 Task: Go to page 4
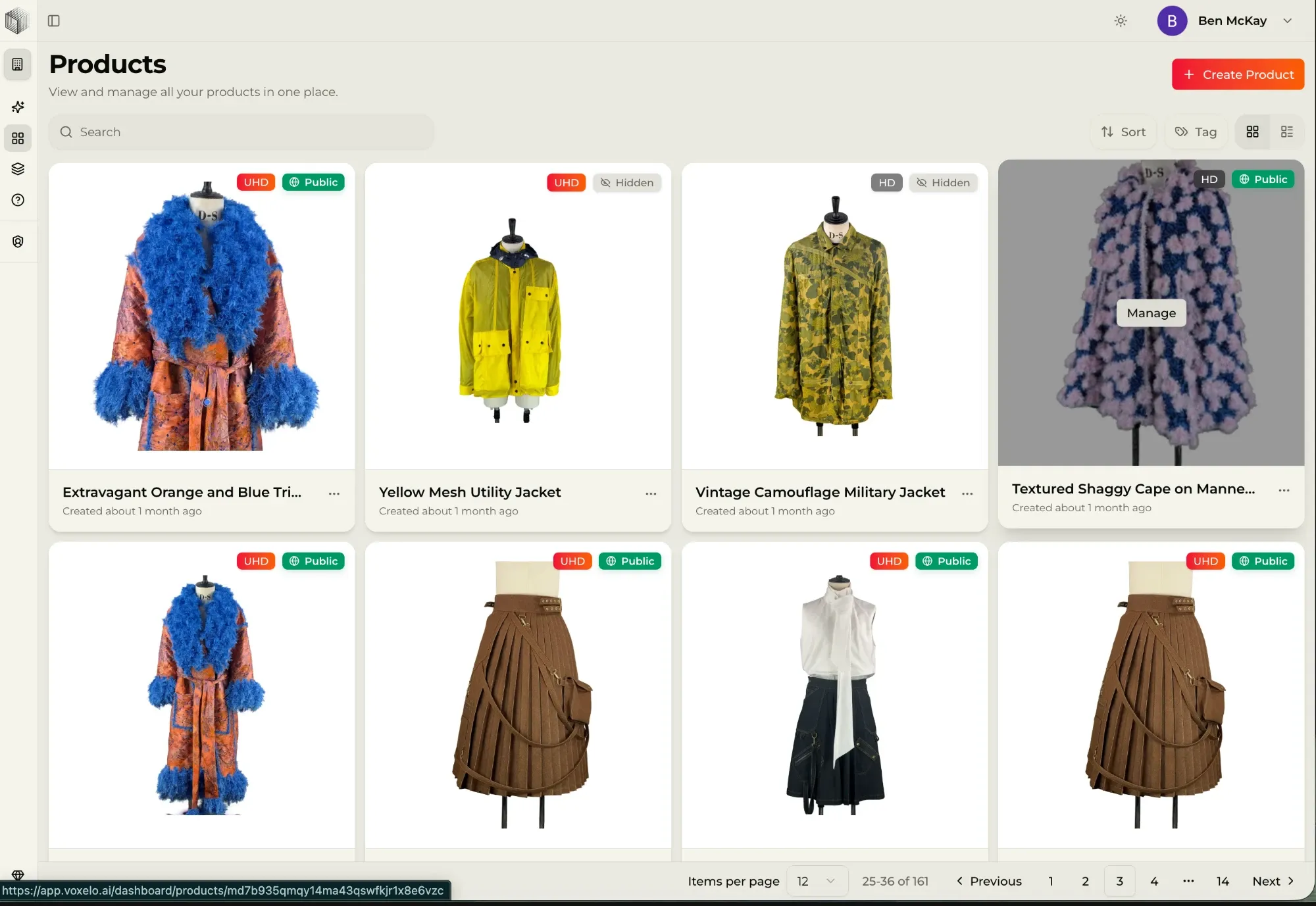1154,881
